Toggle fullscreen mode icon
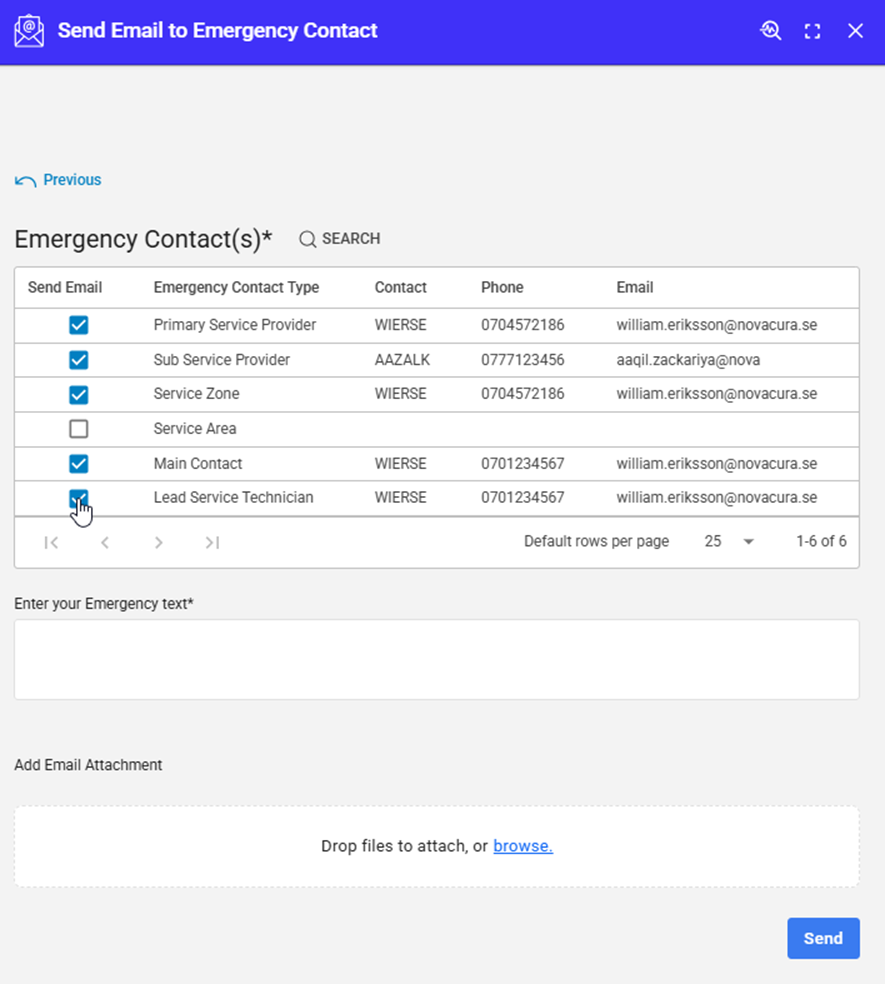 (x=813, y=31)
